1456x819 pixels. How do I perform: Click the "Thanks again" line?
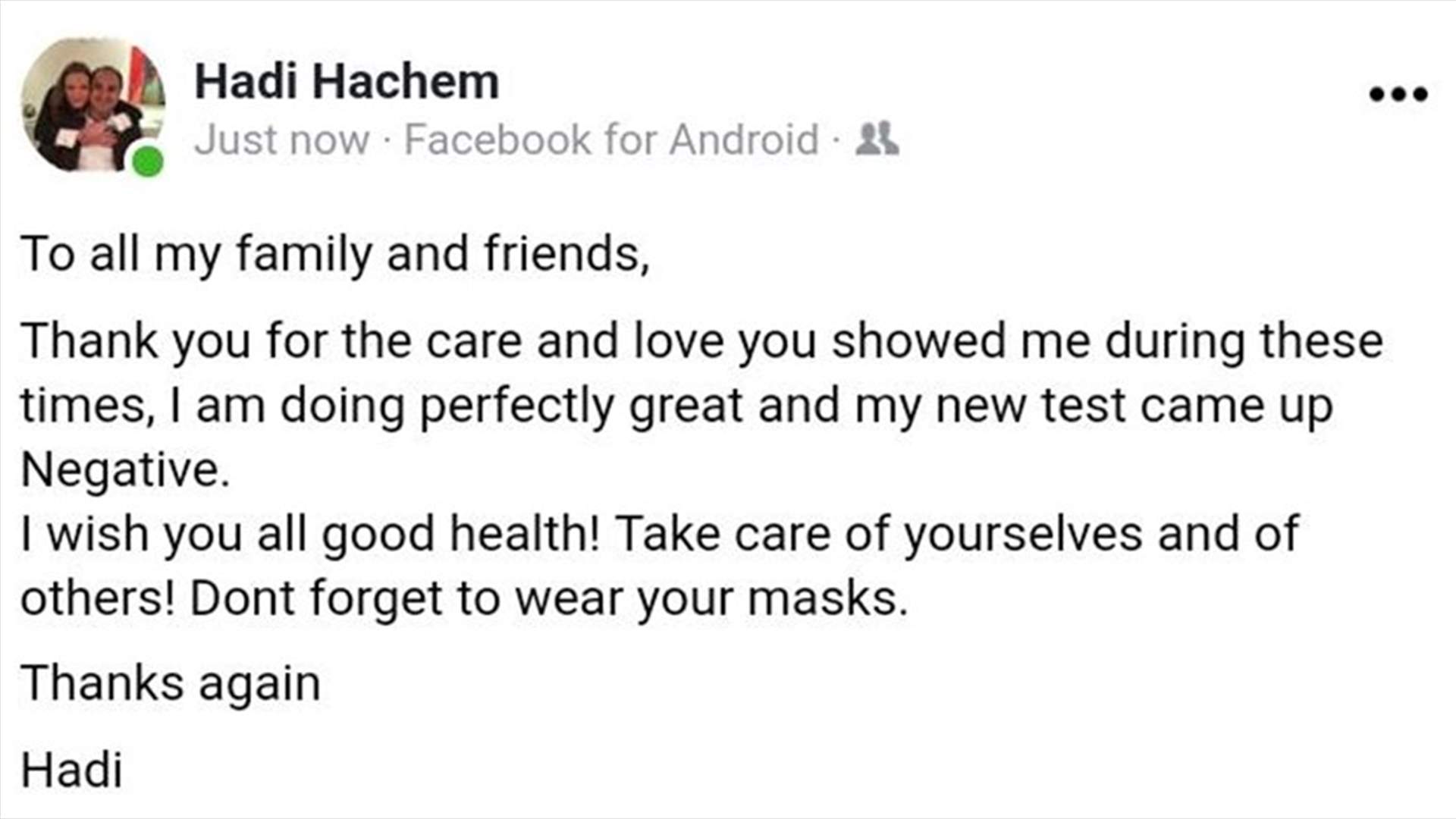point(171,684)
